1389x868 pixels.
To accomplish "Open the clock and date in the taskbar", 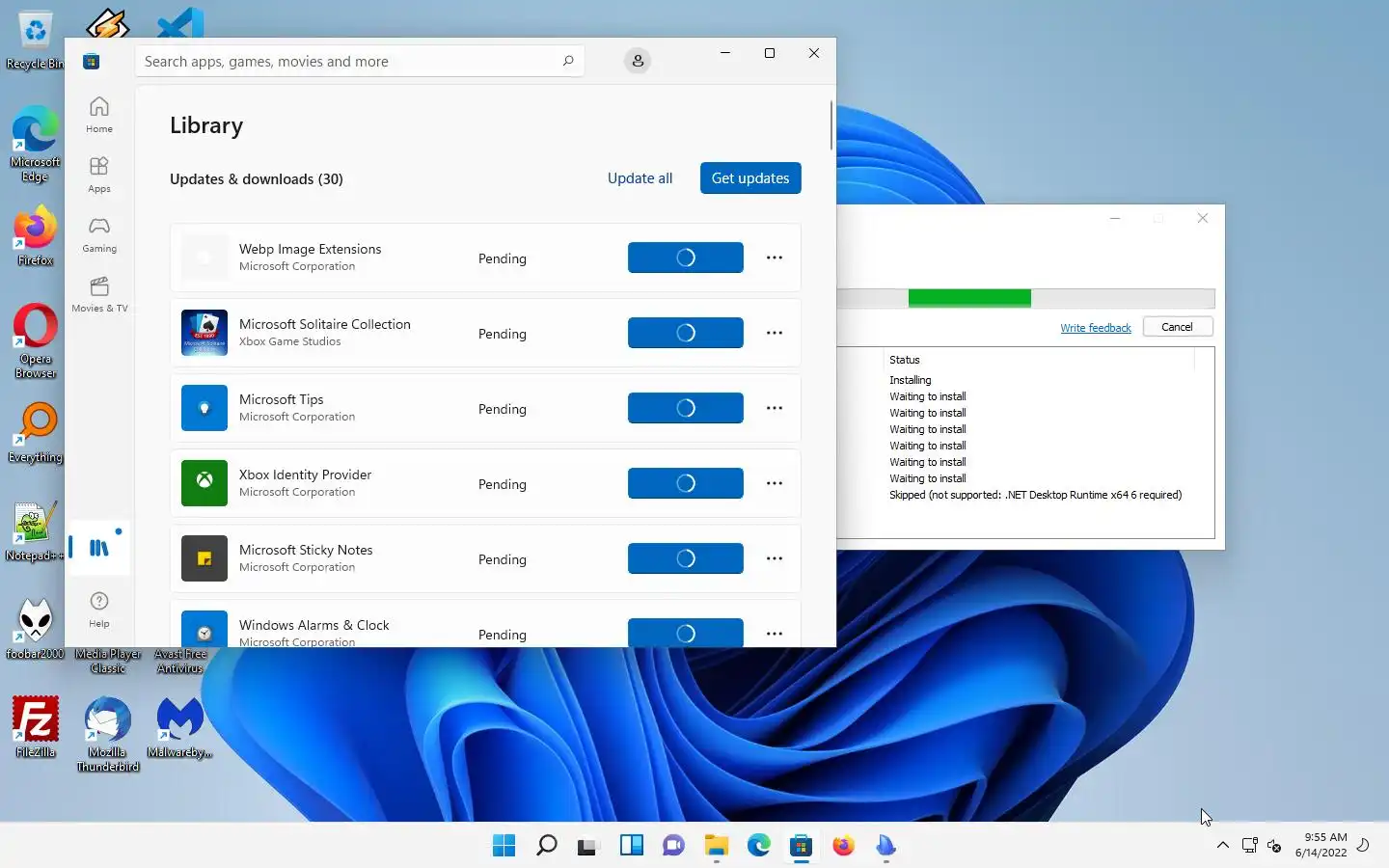I will [x=1321, y=845].
